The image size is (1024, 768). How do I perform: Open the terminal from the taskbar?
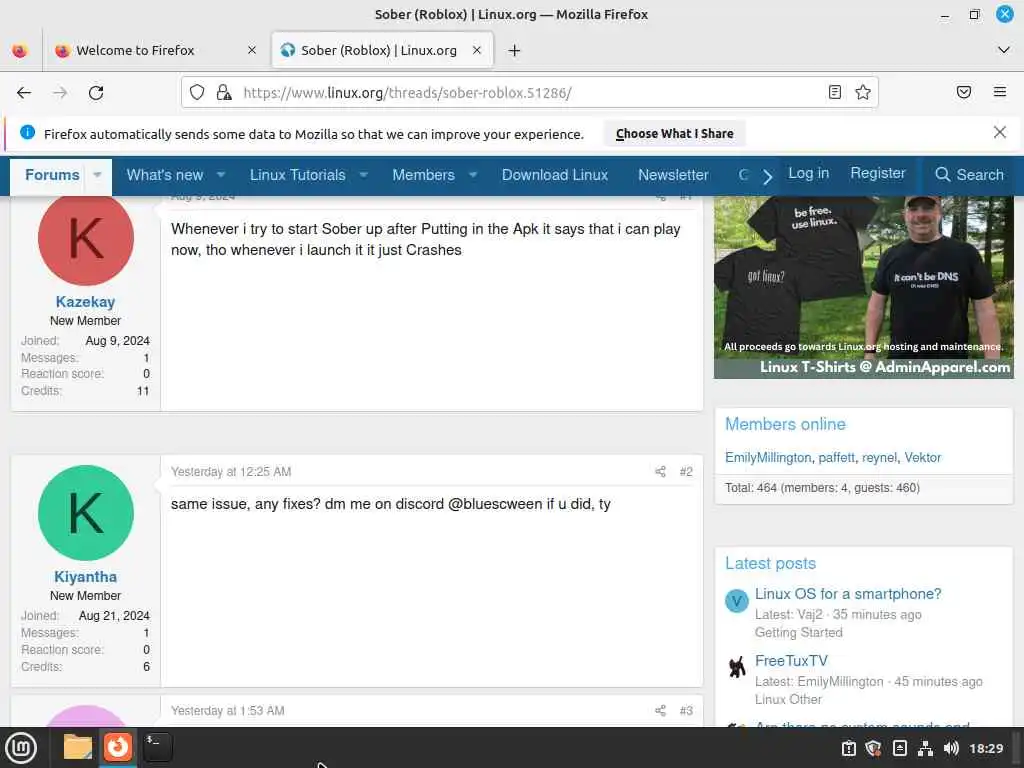[157, 747]
